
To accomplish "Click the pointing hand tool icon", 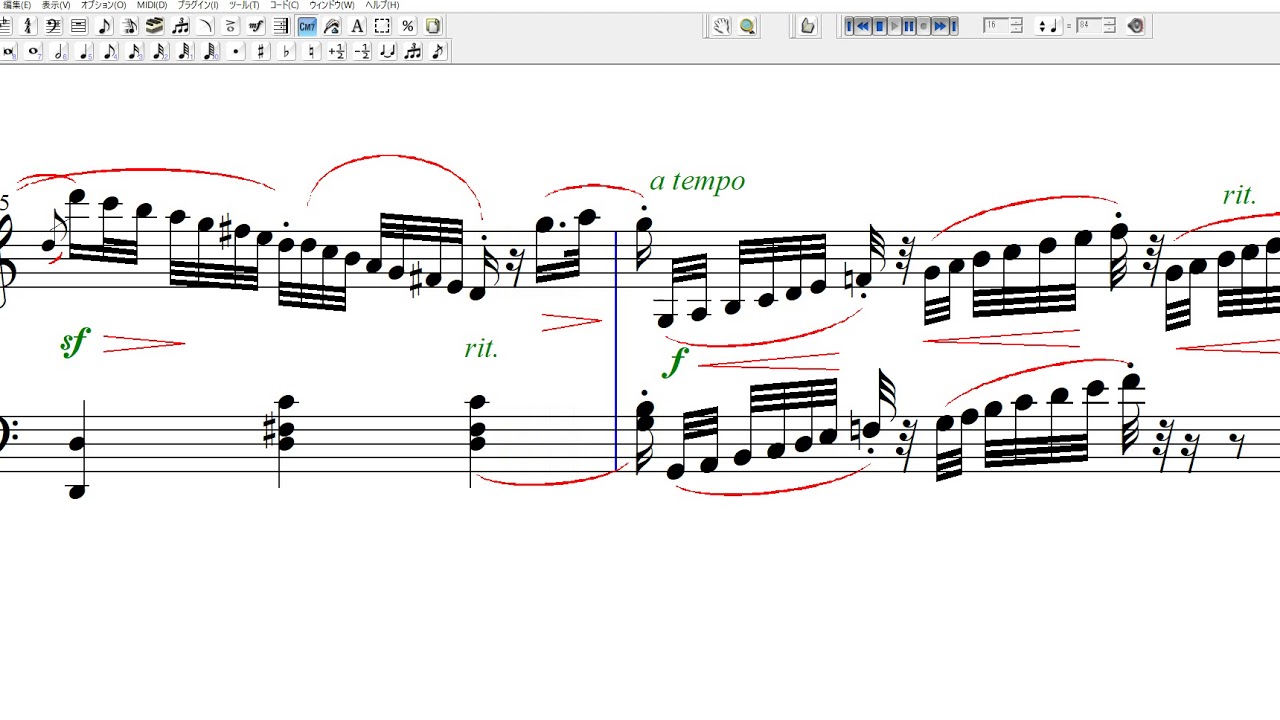I will point(808,26).
